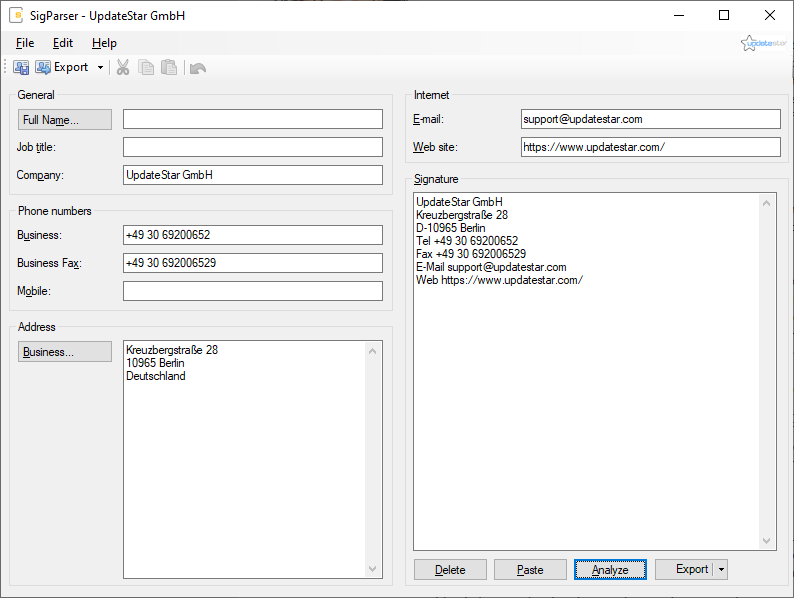Click the Business... address button

[x=65, y=351]
